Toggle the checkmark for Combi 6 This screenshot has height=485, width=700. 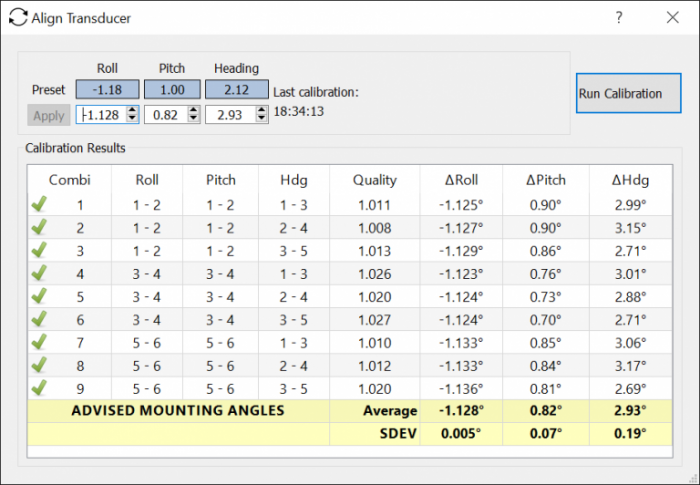(39, 319)
